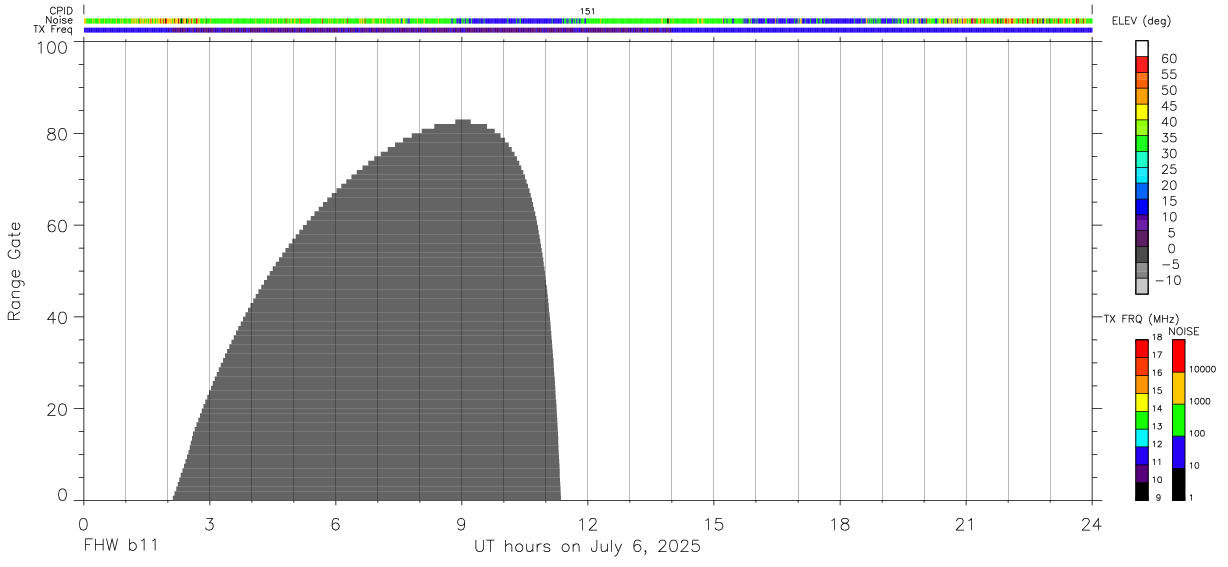Click the CPID value "151"
1228x567 pixels.
tap(588, 11)
